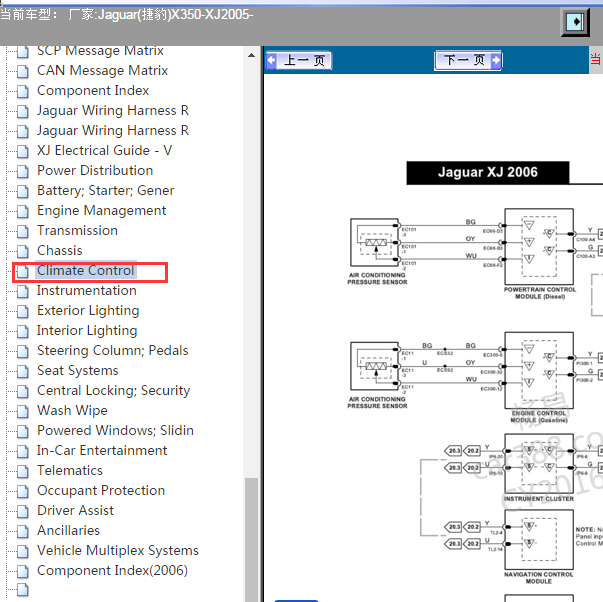Click document icon beside Interior Lighting

[23, 331]
